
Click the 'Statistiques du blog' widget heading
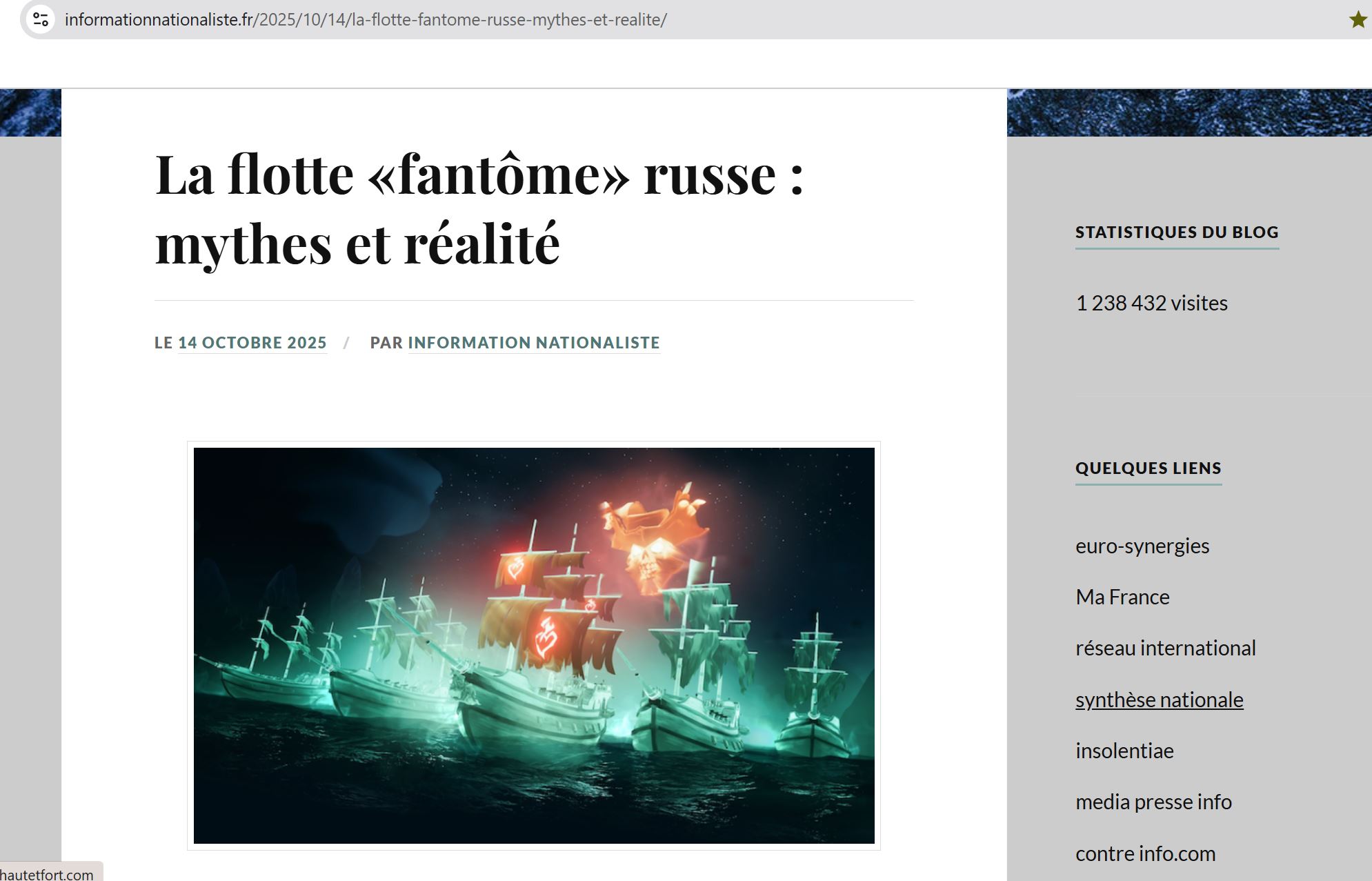(x=1177, y=232)
